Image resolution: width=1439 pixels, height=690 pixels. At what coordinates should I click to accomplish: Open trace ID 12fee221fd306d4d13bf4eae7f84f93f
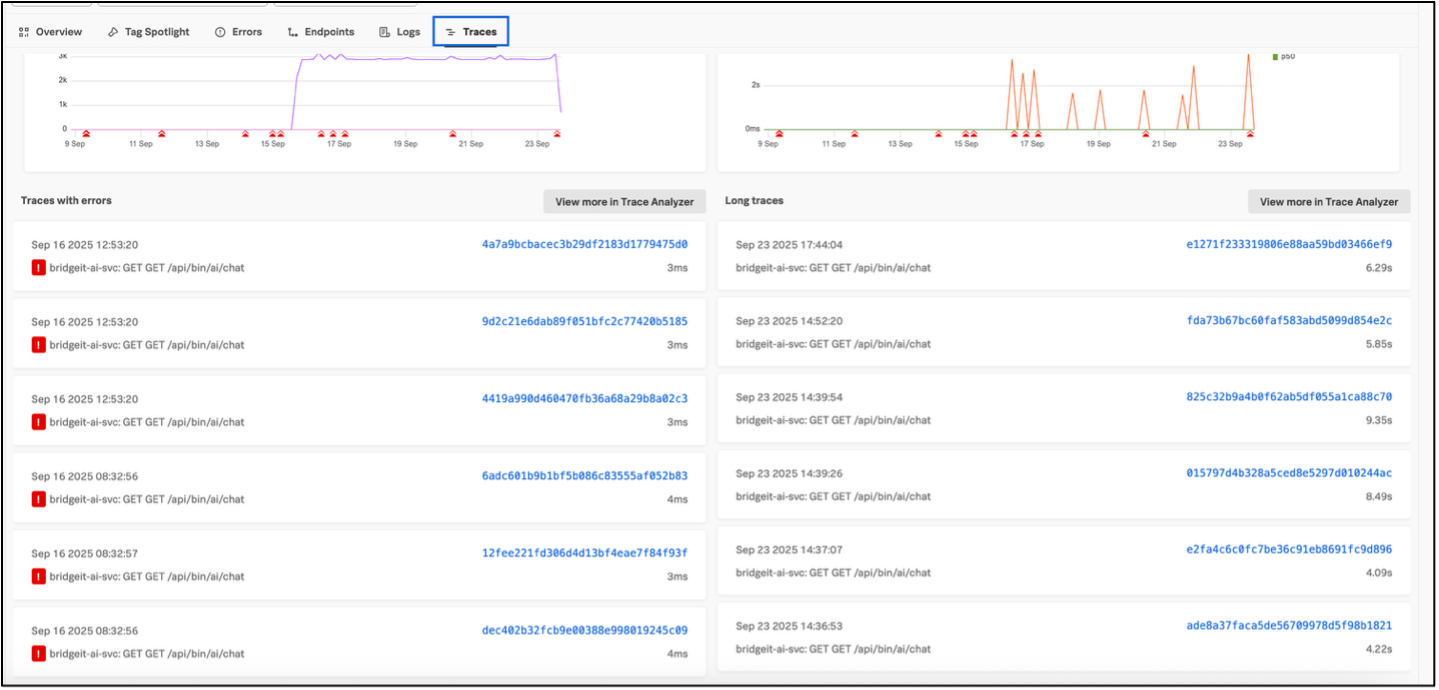[x=584, y=553]
